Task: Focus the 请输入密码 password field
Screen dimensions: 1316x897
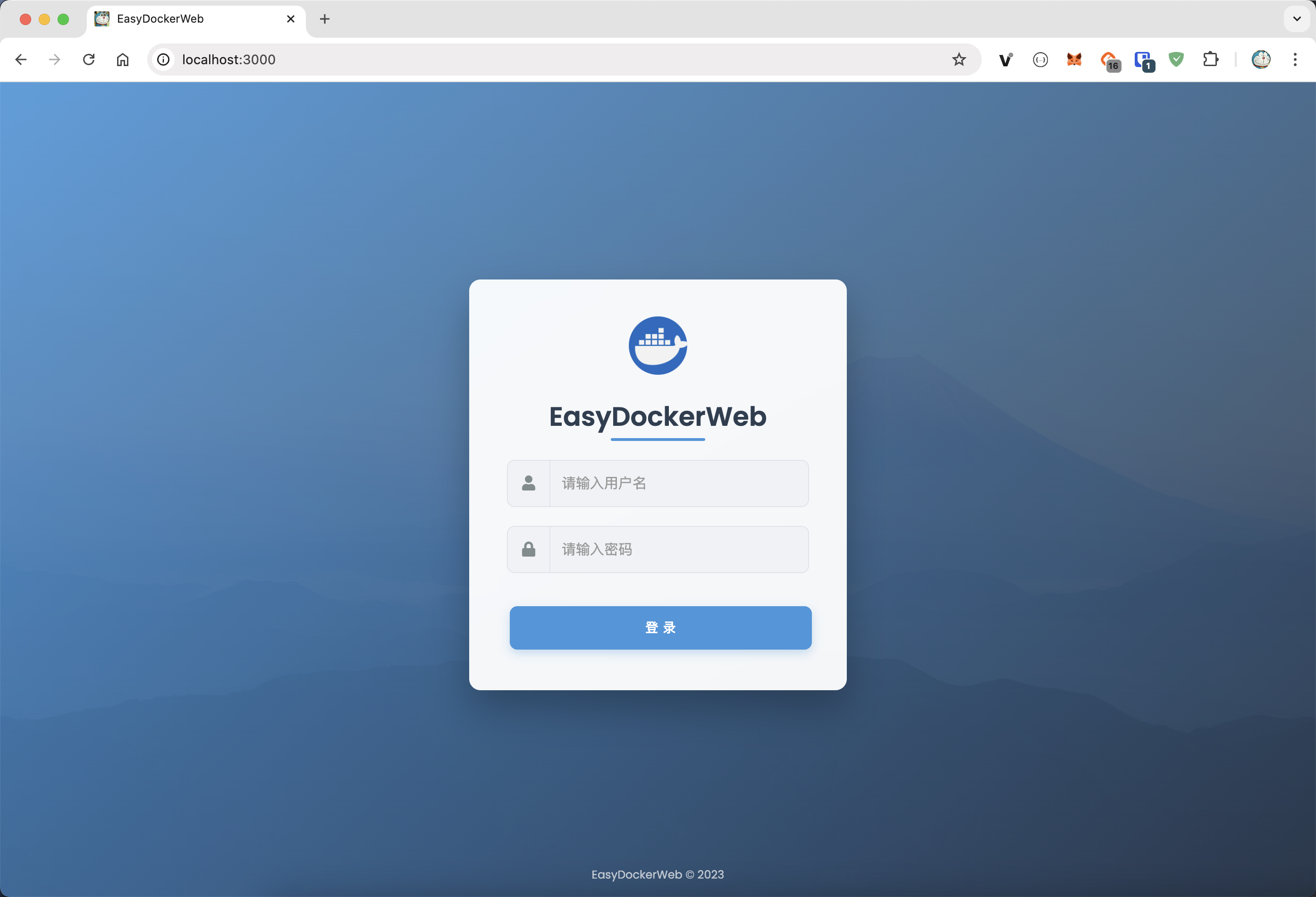Action: click(x=678, y=550)
